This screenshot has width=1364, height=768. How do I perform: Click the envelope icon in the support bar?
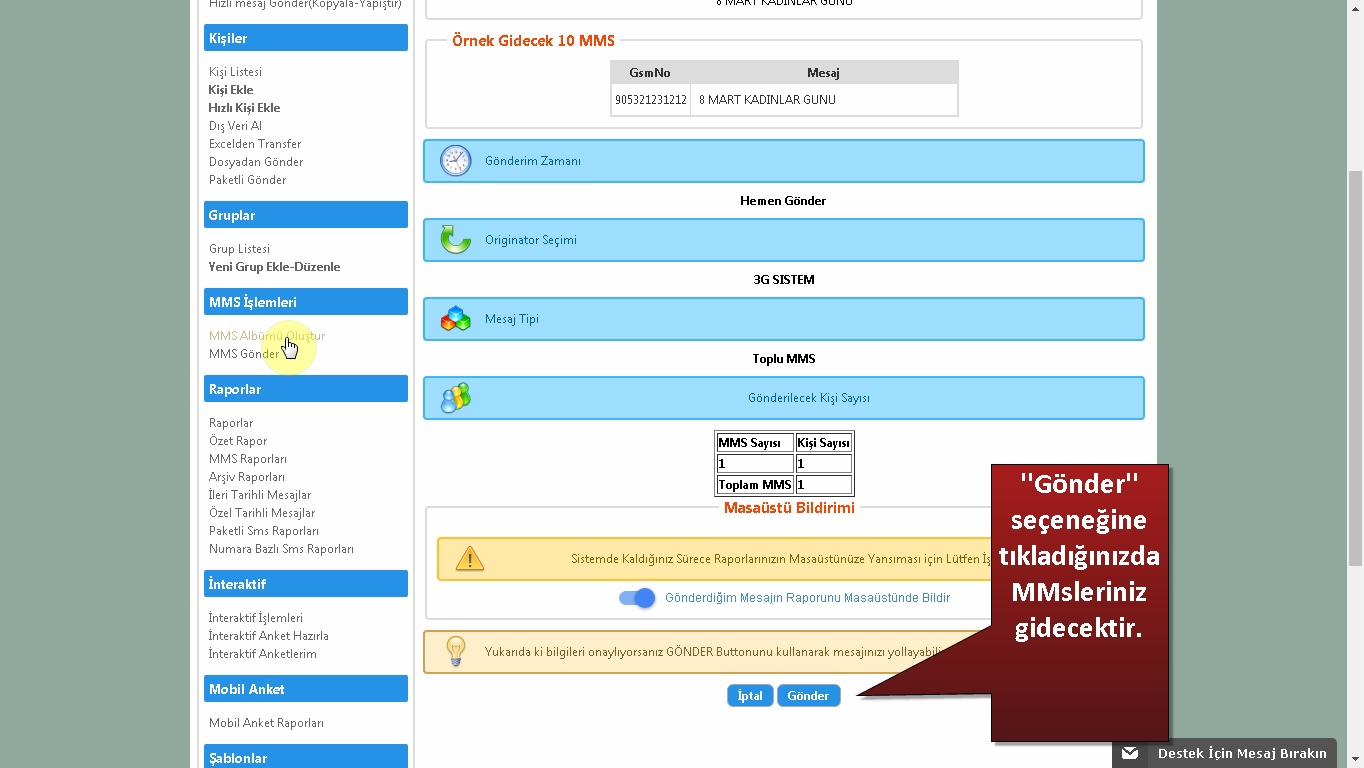click(x=1130, y=753)
